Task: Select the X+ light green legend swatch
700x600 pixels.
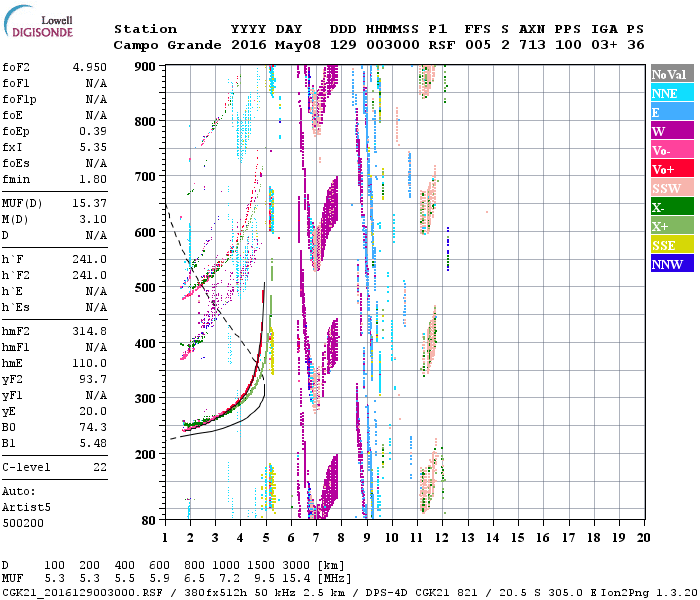Action: (x=672, y=226)
